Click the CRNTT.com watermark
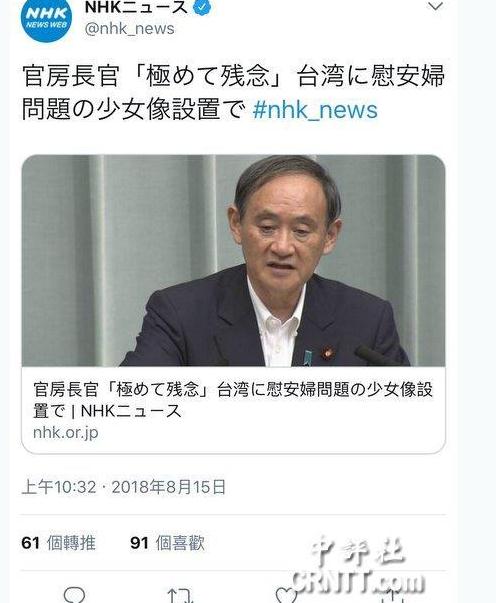 click(x=358, y=581)
